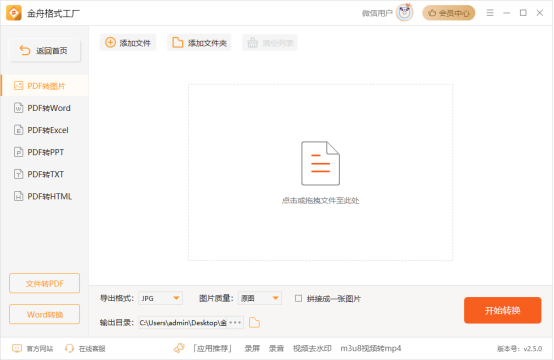Open the m3u8视频转mp4 recommended link
Viewport: 554px width, 360px height.
click(x=371, y=349)
